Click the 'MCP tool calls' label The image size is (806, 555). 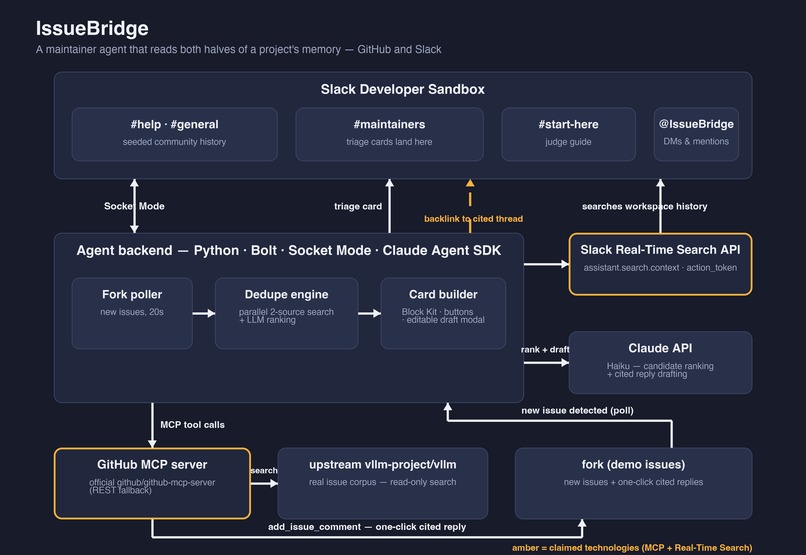[192, 425]
